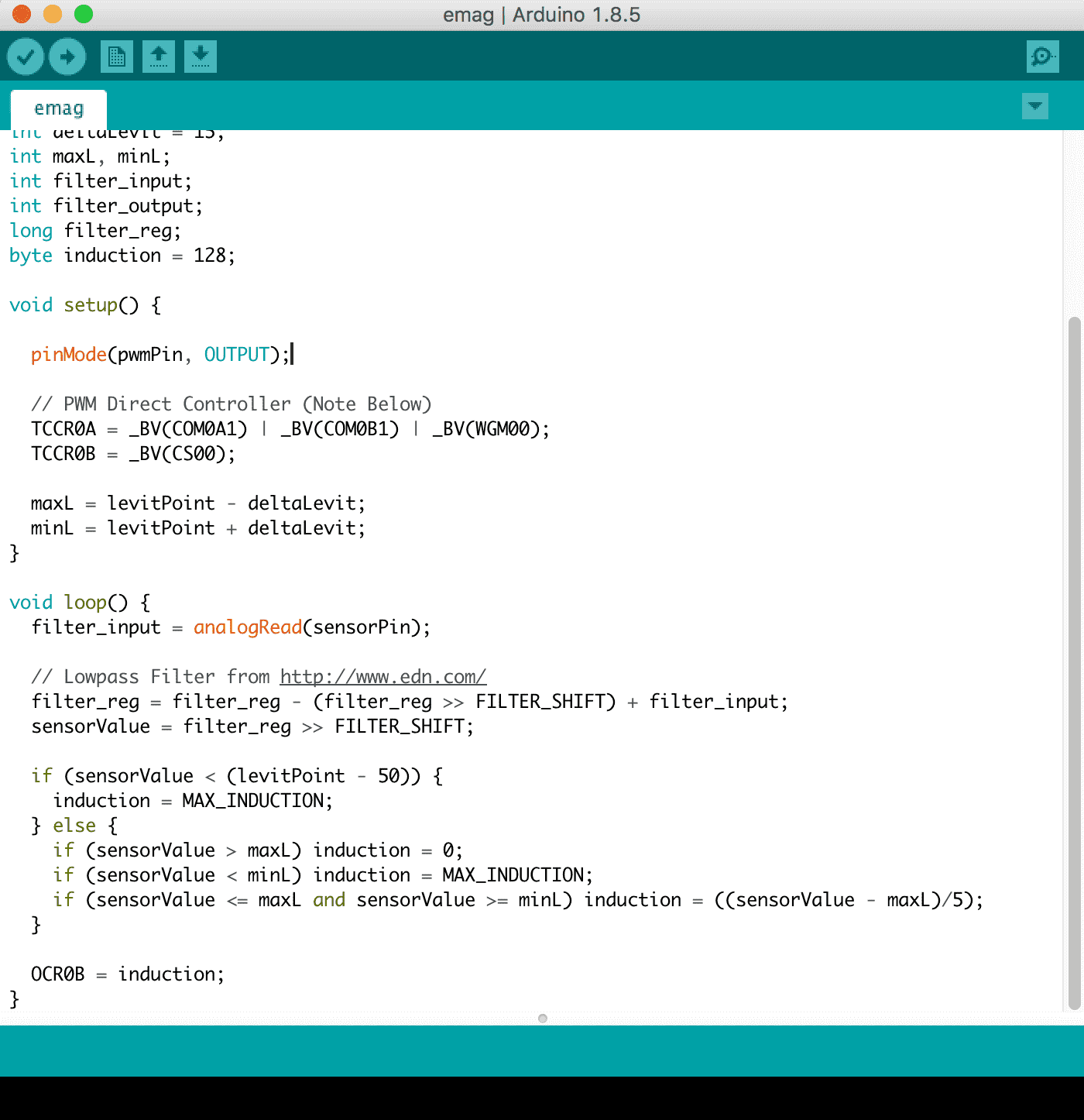Viewport: 1084px width, 1120px height.
Task: Click '// PWM Direct Controller (Note Below)' comment
Action: click(232, 404)
